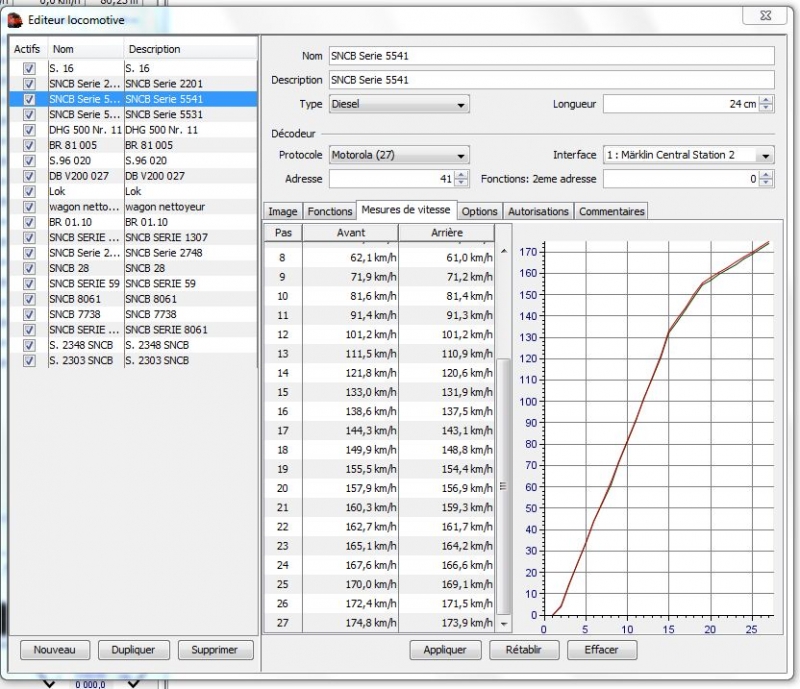Switch to the Fonctions tab
Screen dimensions: 800x689
point(329,211)
